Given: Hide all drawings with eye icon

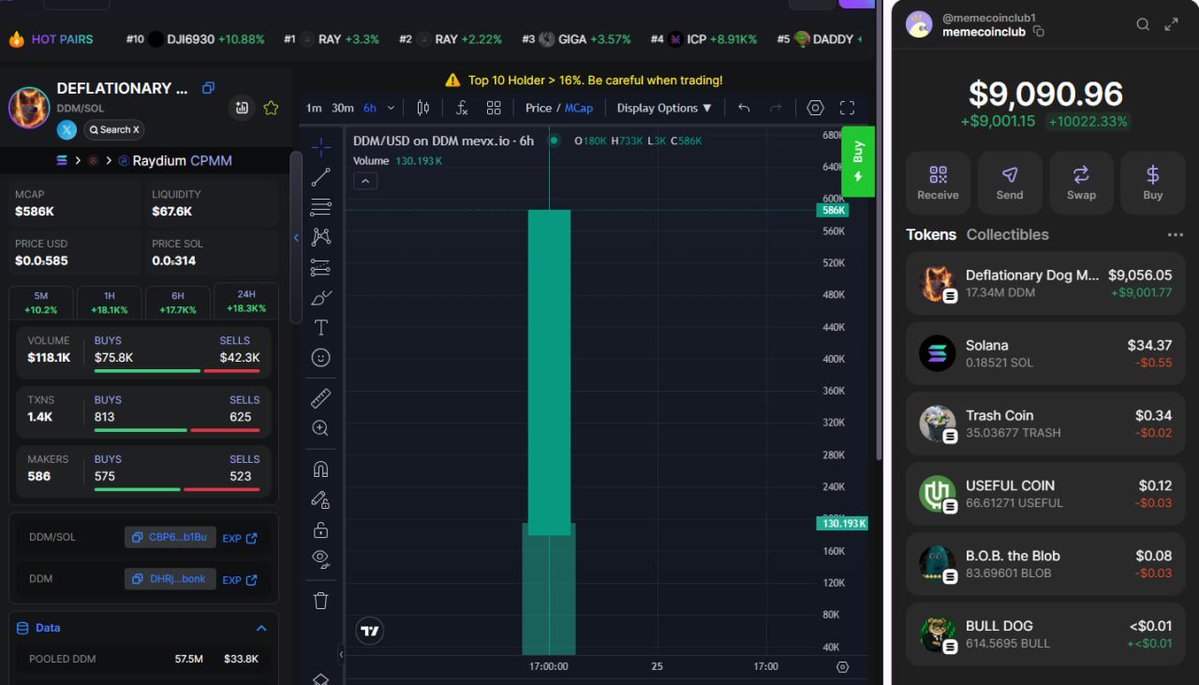Looking at the screenshot, I should click(x=320, y=560).
